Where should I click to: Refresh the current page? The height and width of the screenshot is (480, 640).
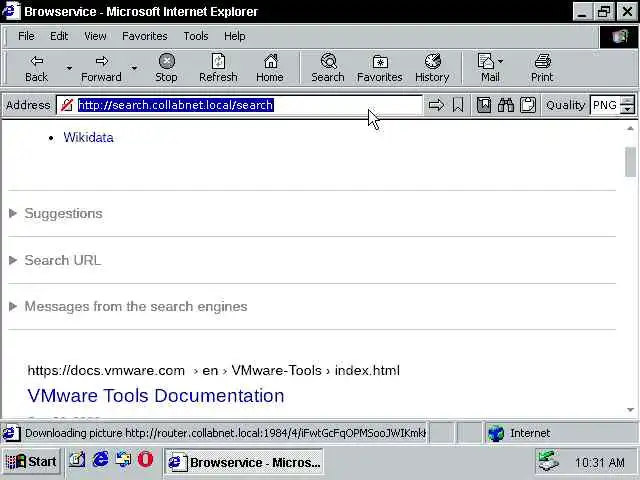point(218,68)
